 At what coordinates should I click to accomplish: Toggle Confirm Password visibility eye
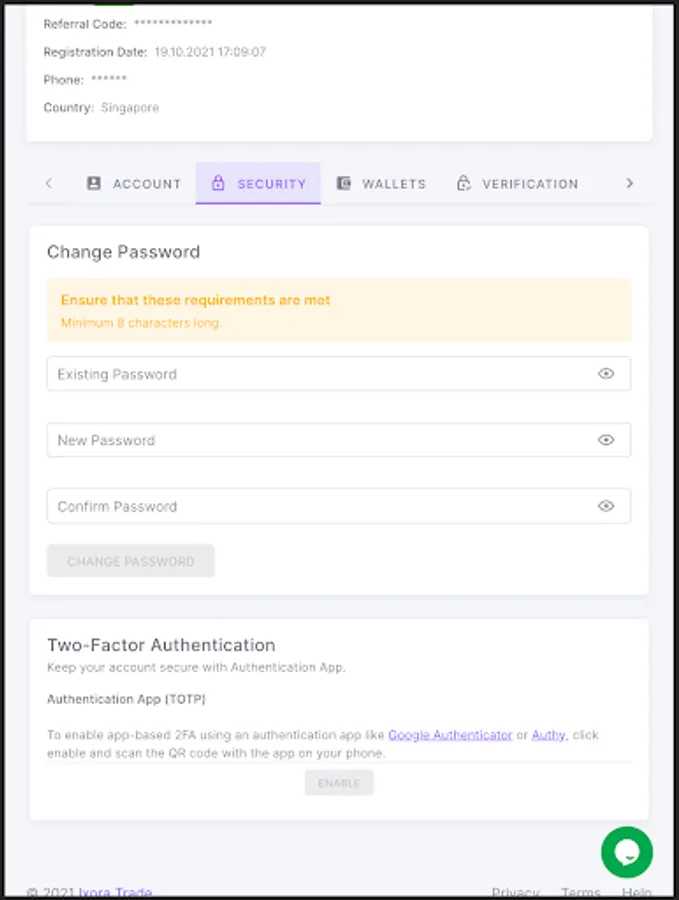tap(606, 506)
